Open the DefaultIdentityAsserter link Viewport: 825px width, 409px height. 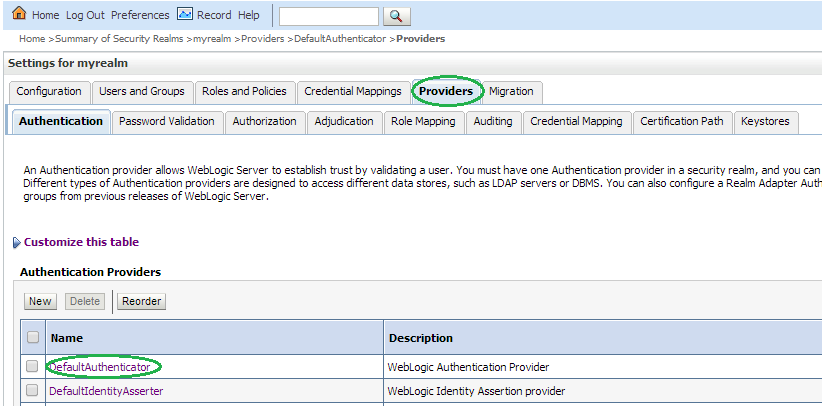(106, 391)
